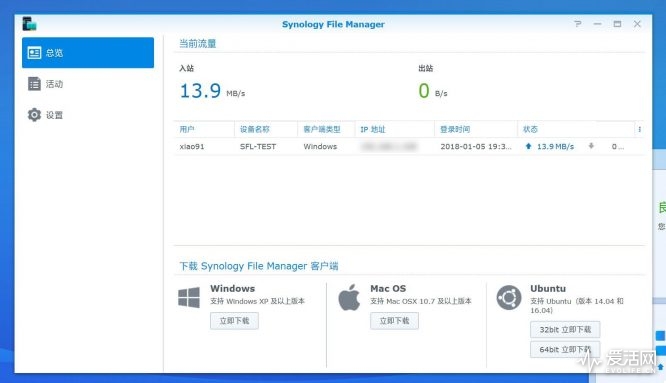Maximize the Synology File Manager window

pos(617,24)
